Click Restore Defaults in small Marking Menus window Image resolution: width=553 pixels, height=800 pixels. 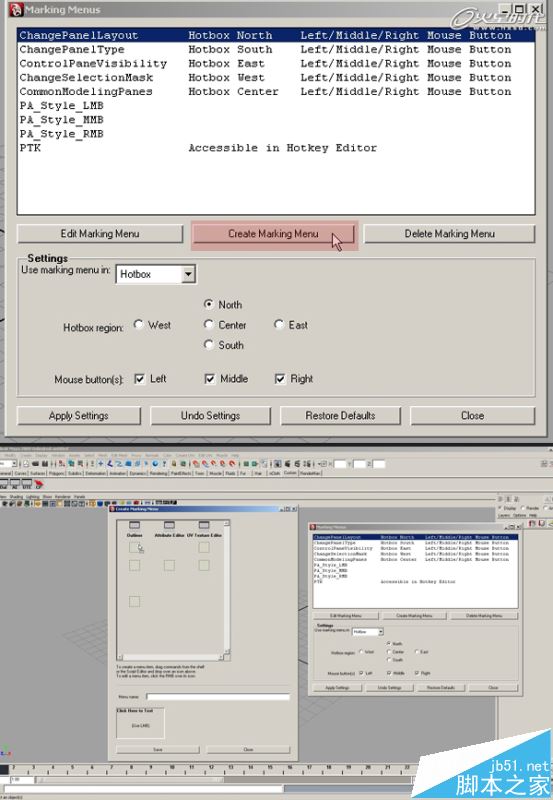point(441,688)
